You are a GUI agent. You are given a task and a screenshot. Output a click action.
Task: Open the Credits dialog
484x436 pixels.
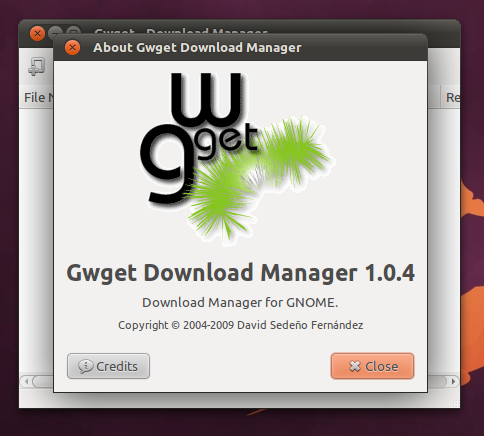coord(108,366)
